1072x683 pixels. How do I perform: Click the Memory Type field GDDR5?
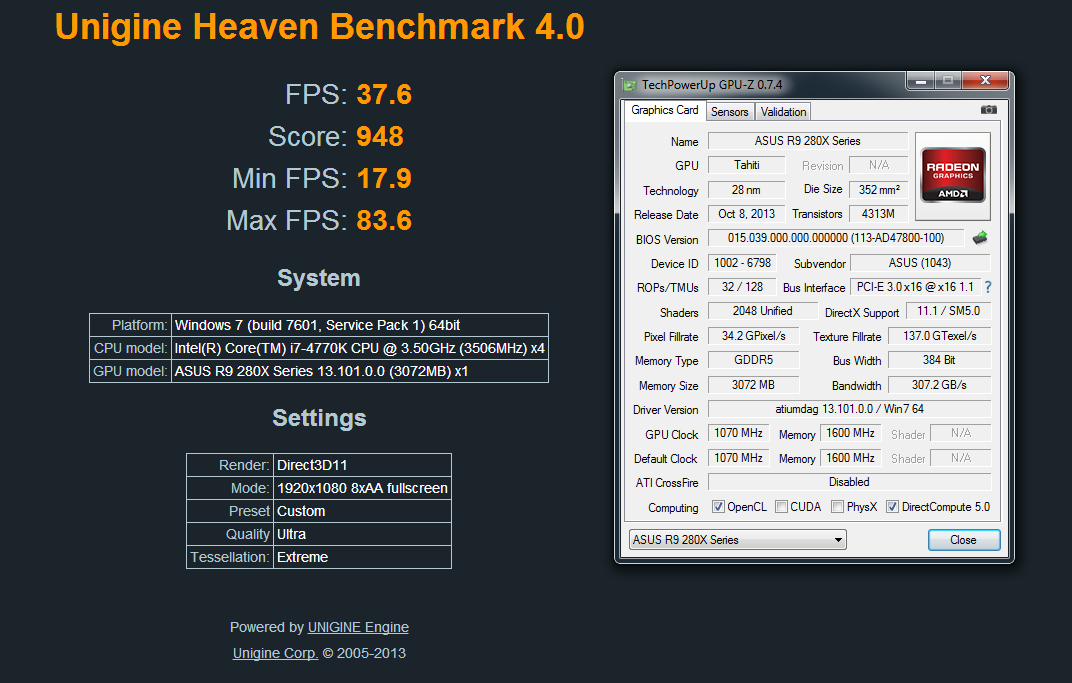753,360
